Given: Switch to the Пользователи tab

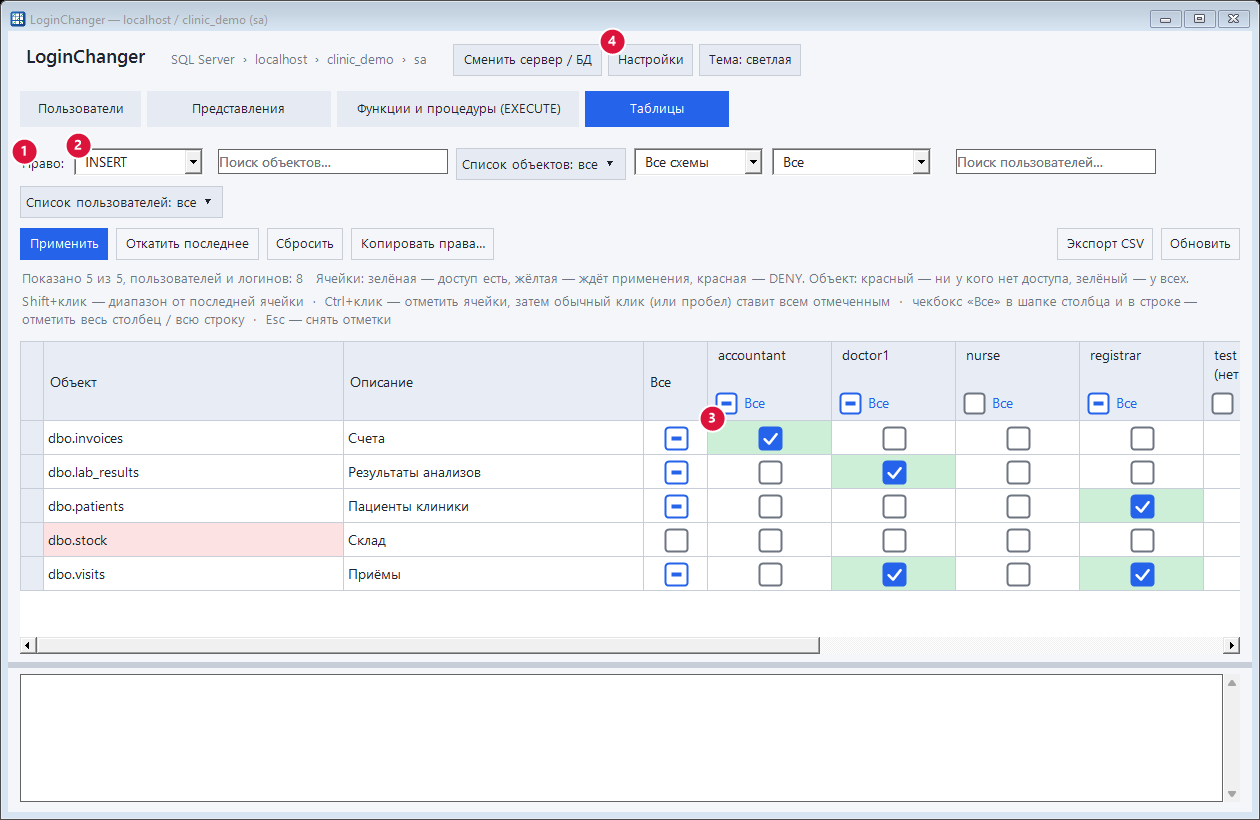Looking at the screenshot, I should pyautogui.click(x=81, y=109).
